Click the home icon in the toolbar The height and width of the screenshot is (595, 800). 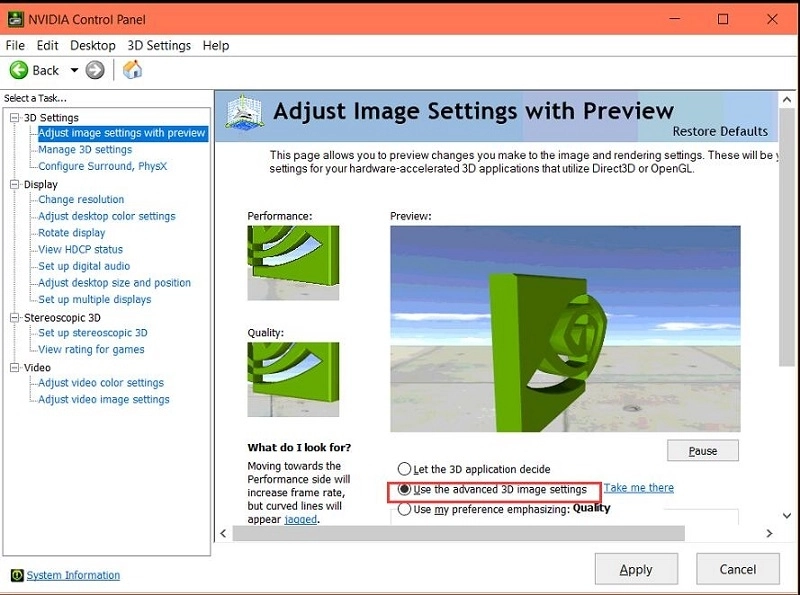click(x=133, y=70)
